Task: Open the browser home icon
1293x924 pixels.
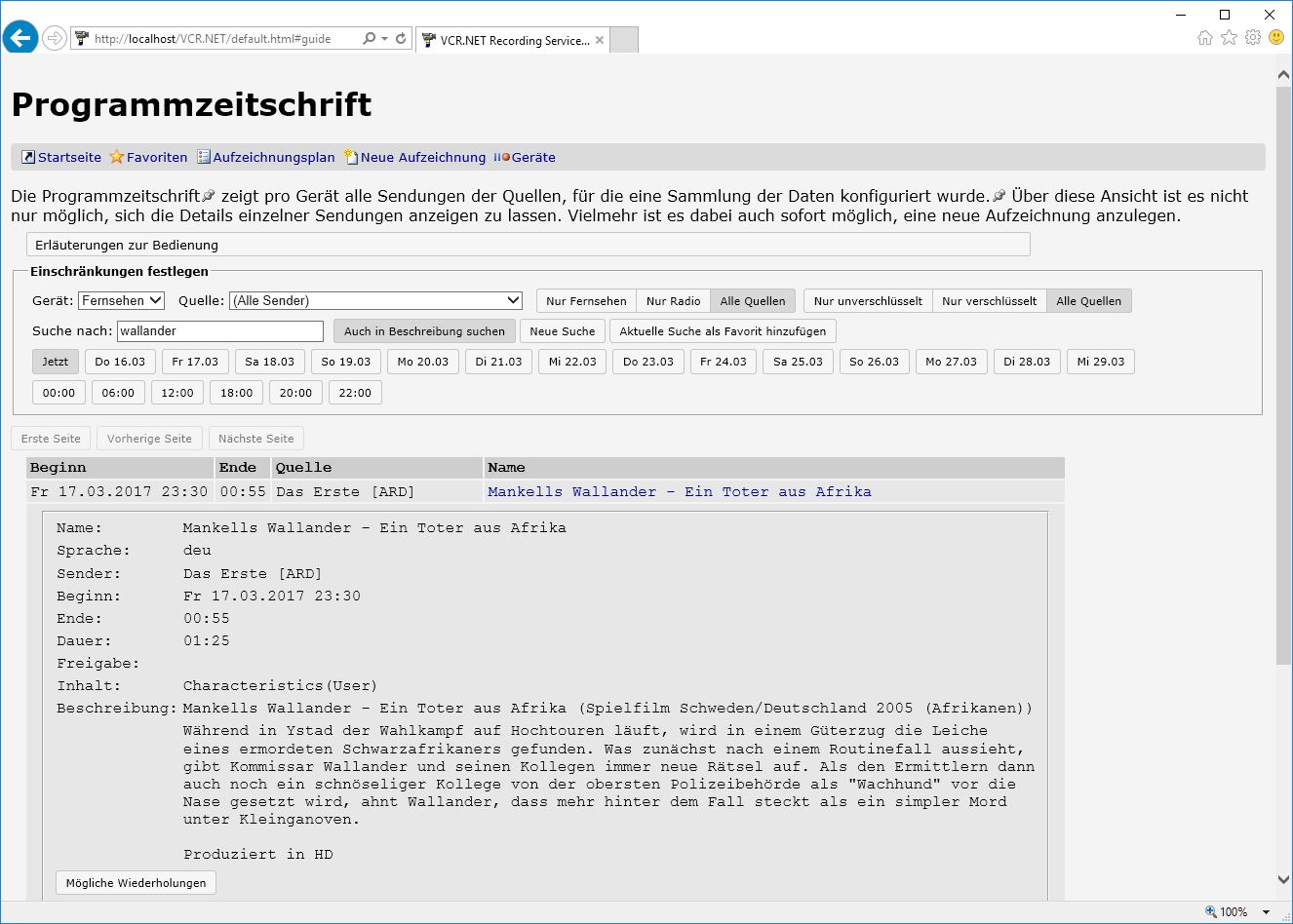Action: 1205,38
